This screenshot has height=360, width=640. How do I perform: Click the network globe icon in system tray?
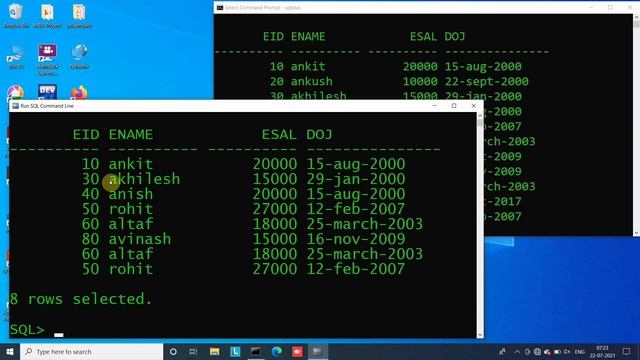pyautogui.click(x=538, y=351)
